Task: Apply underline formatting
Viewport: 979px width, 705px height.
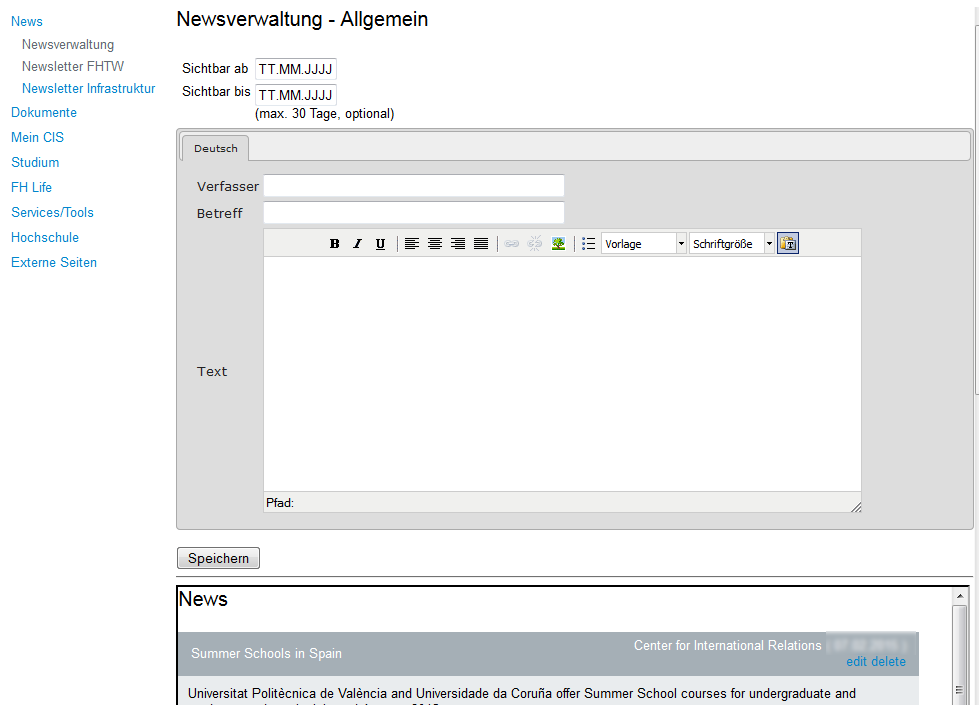Action: pyautogui.click(x=380, y=244)
